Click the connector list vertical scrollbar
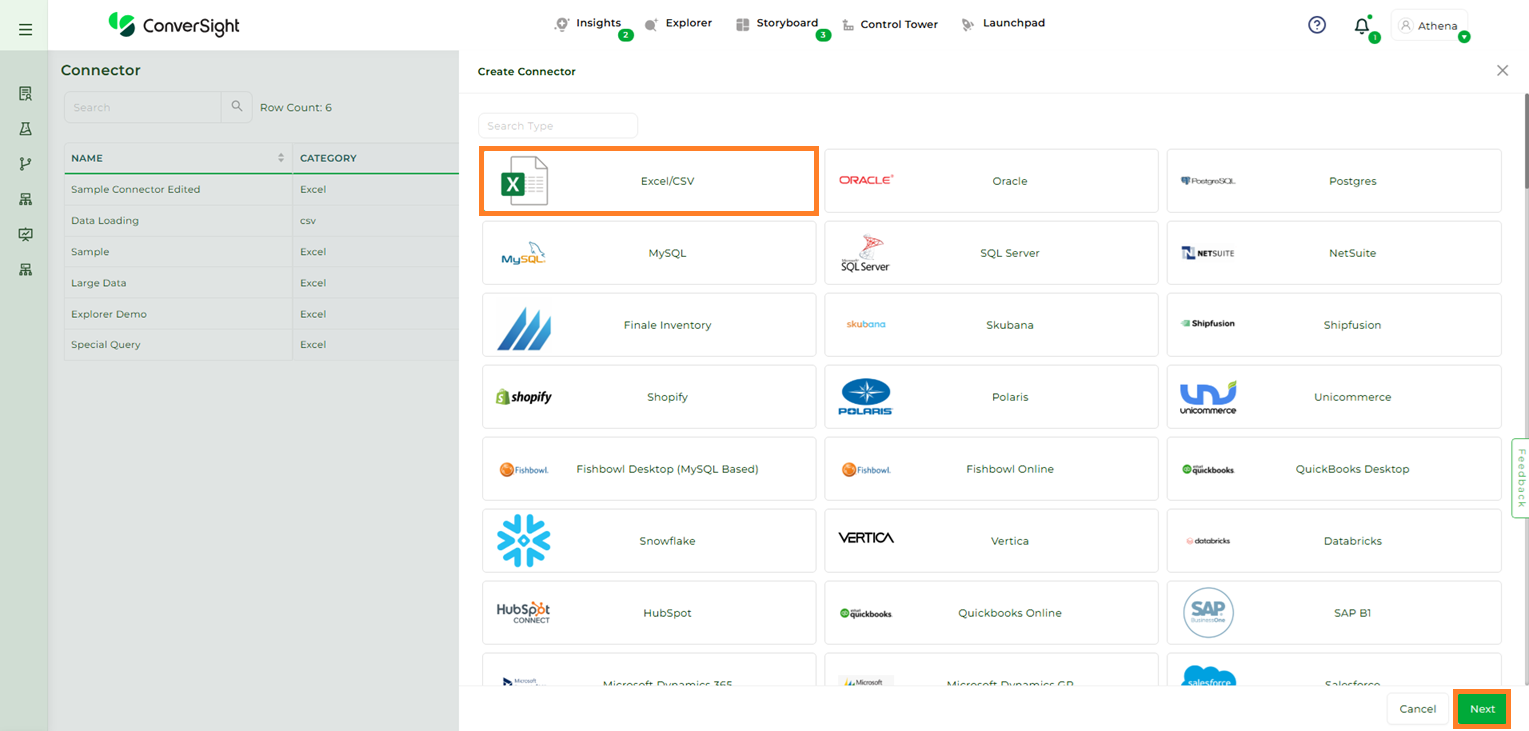Screen dimensions: 1529x731 pos(1525,140)
